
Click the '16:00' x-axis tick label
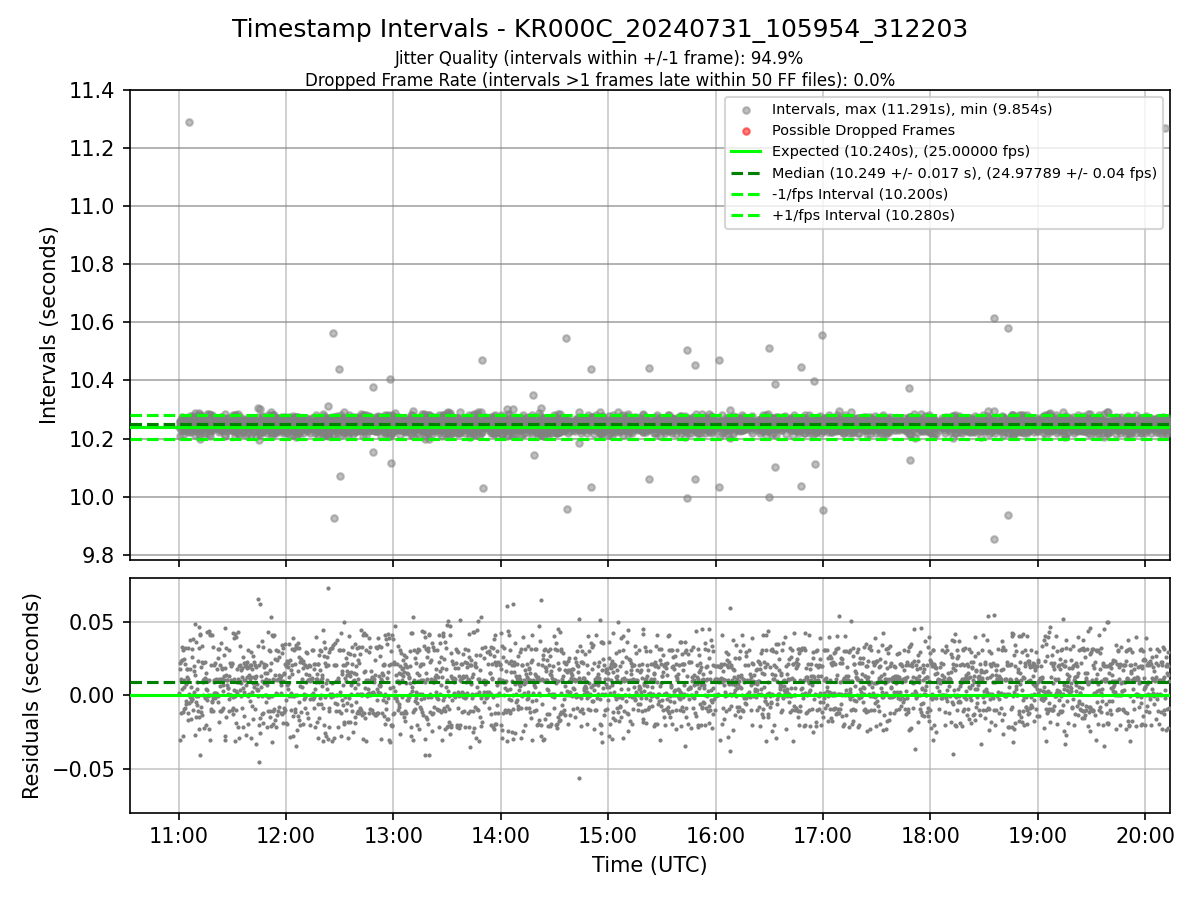point(716,835)
